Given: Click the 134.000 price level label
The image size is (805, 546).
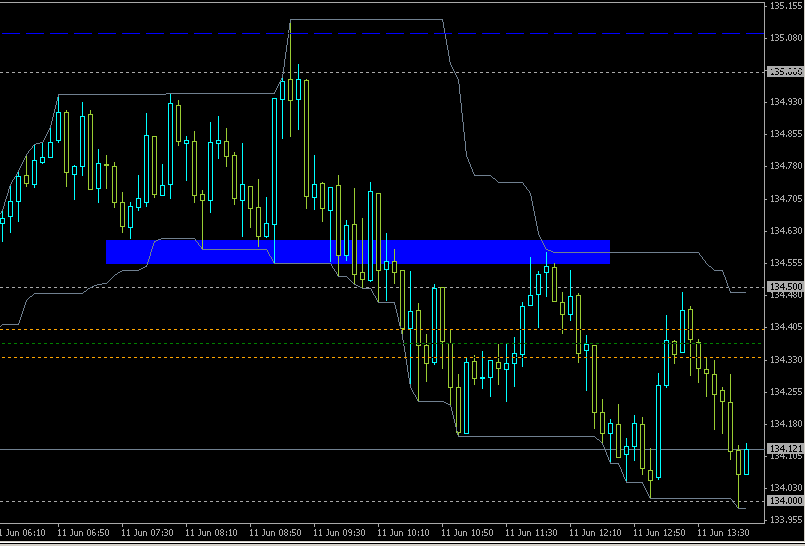Looking at the screenshot, I should [x=784, y=501].
